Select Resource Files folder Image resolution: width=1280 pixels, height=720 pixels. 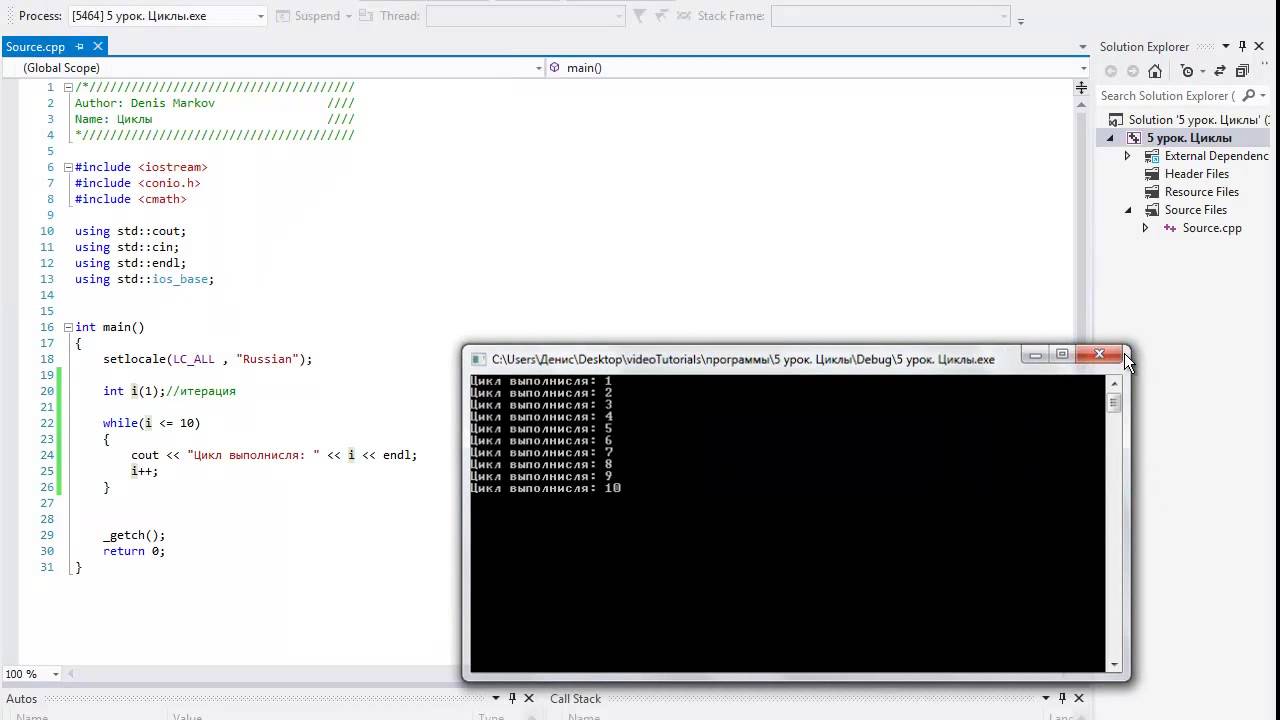1202,192
